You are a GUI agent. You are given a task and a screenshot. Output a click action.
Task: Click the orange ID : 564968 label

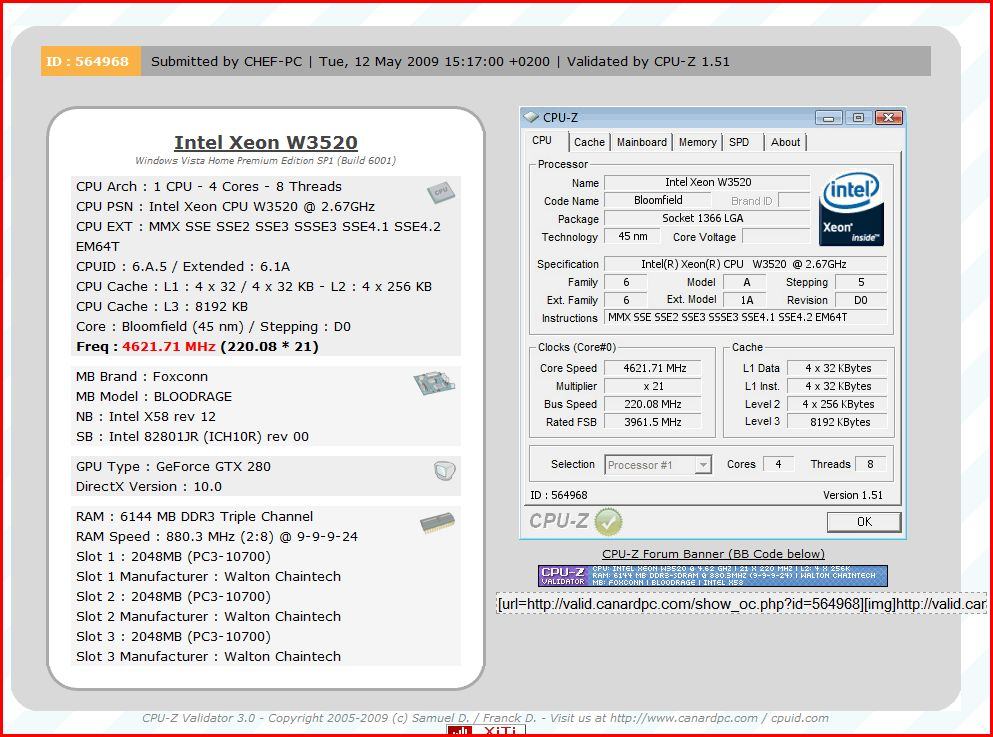[91, 61]
